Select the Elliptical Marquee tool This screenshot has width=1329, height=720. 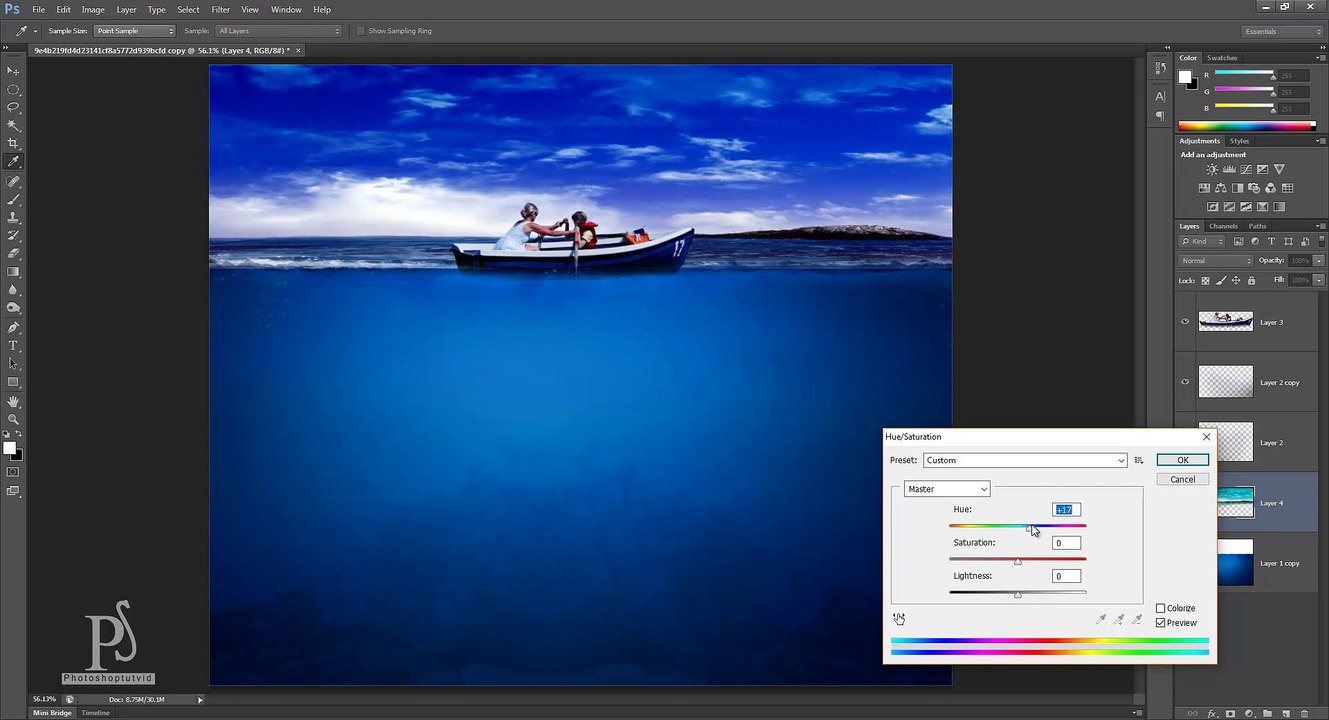[13, 89]
